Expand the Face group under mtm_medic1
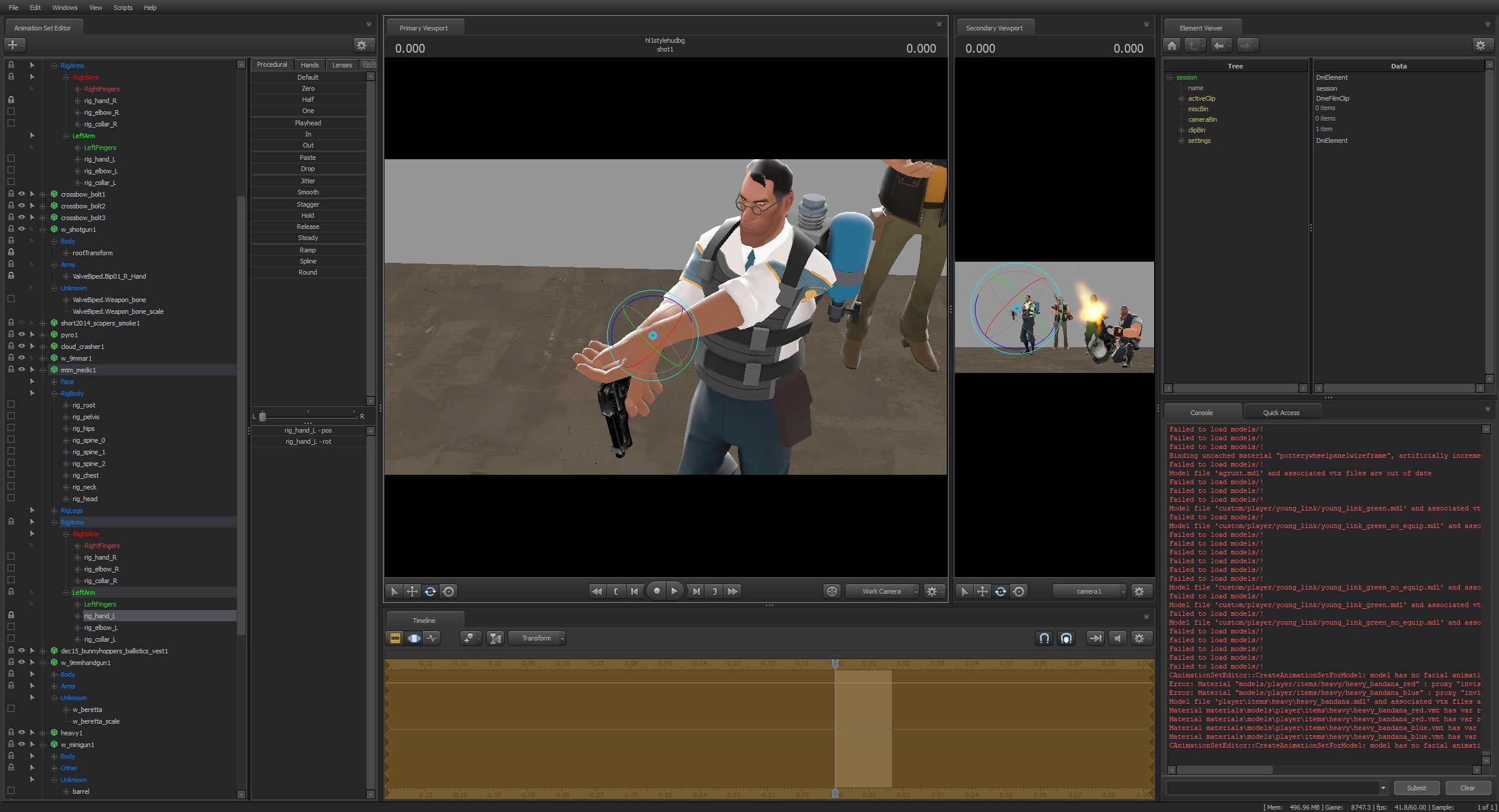The image size is (1499, 812). click(x=54, y=382)
